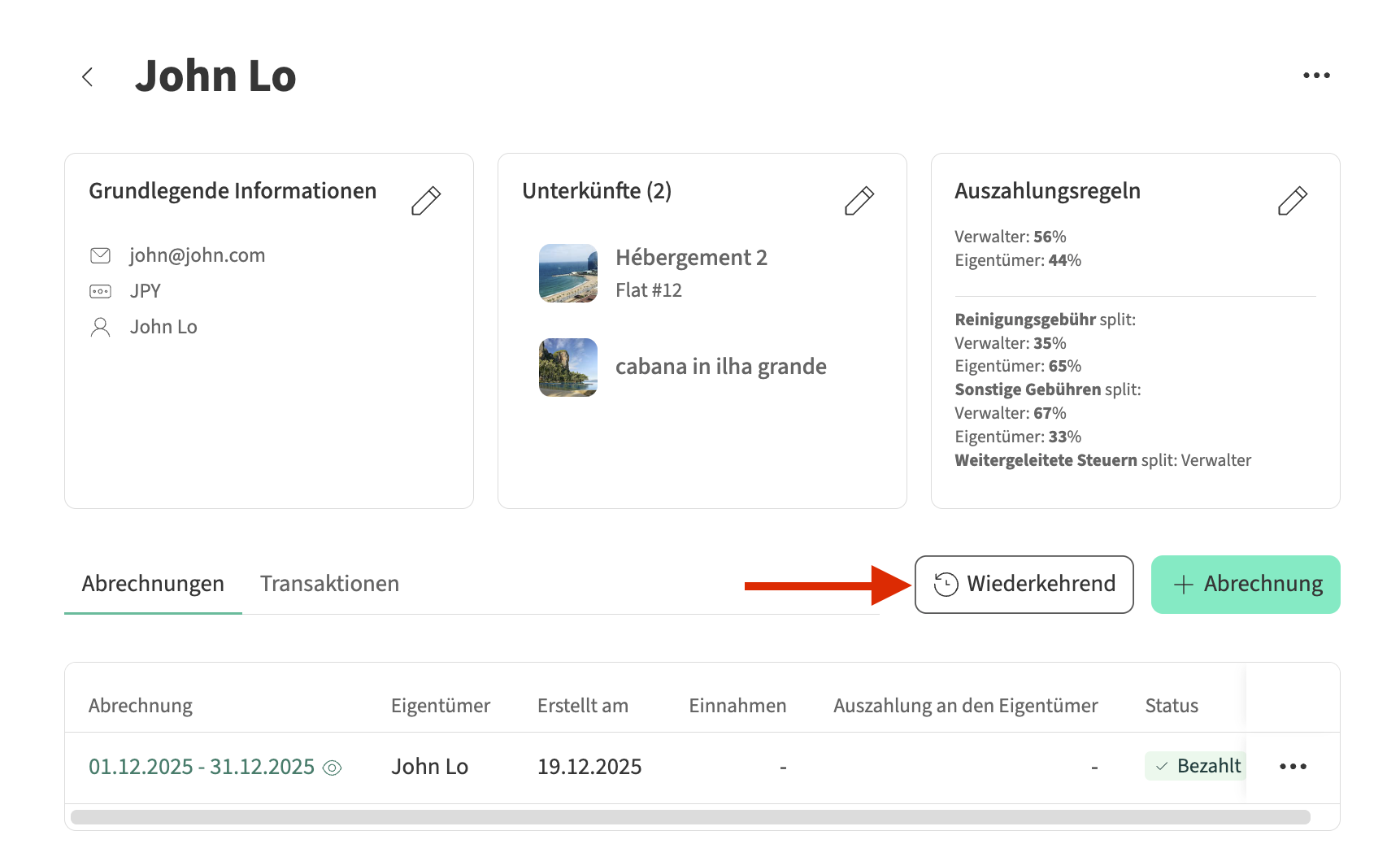Image resolution: width=1400 pixels, height=857 pixels.
Task: Toggle the eye icon beside statement date
Action: [x=333, y=768]
